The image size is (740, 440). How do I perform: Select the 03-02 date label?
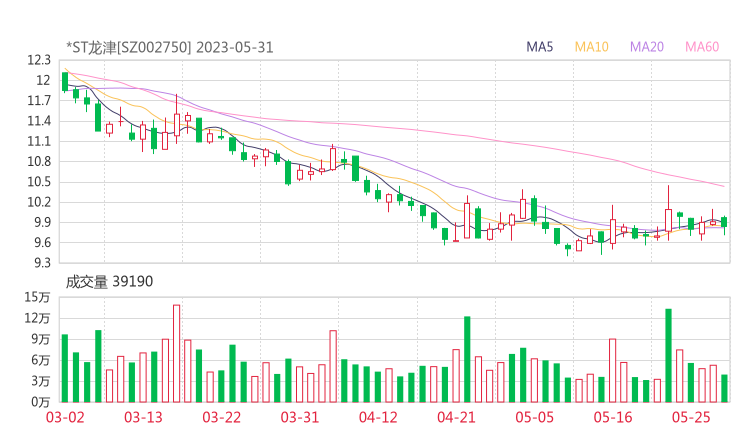click(65, 417)
